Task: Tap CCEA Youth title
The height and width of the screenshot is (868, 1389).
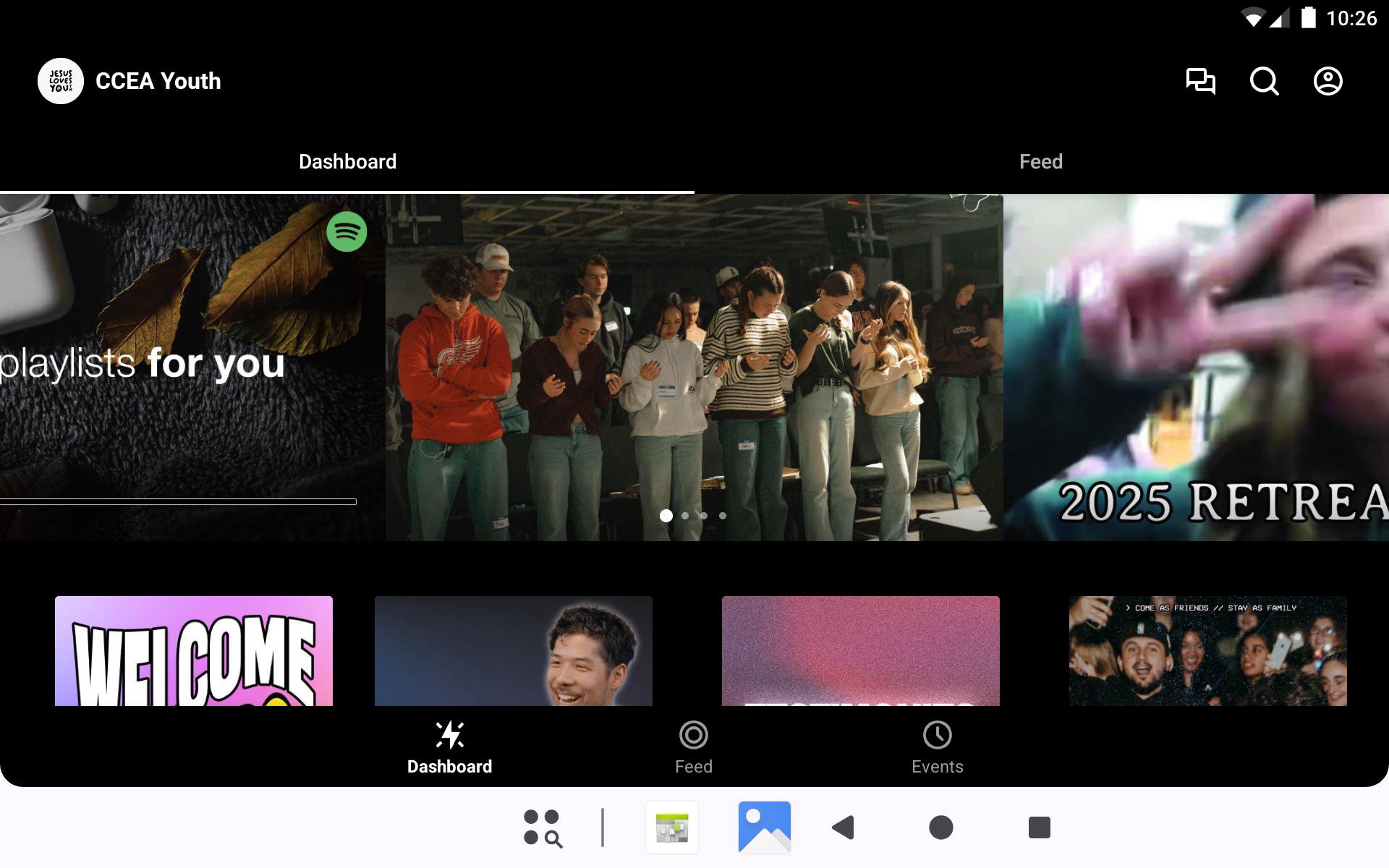Action: (x=158, y=81)
